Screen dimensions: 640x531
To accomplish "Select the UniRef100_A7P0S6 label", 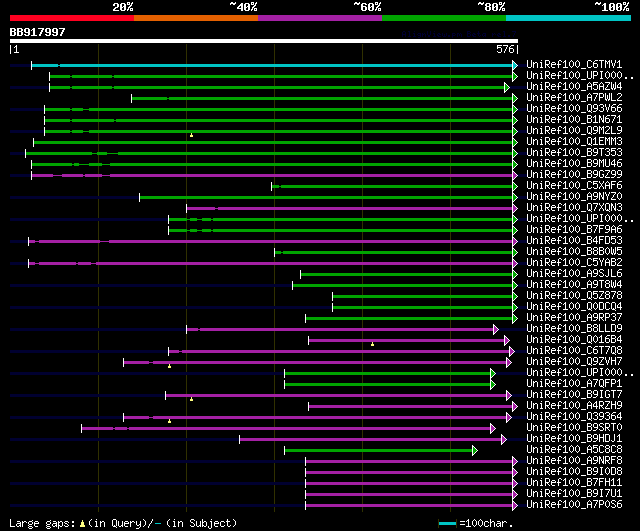I will pyautogui.click(x=574, y=505).
